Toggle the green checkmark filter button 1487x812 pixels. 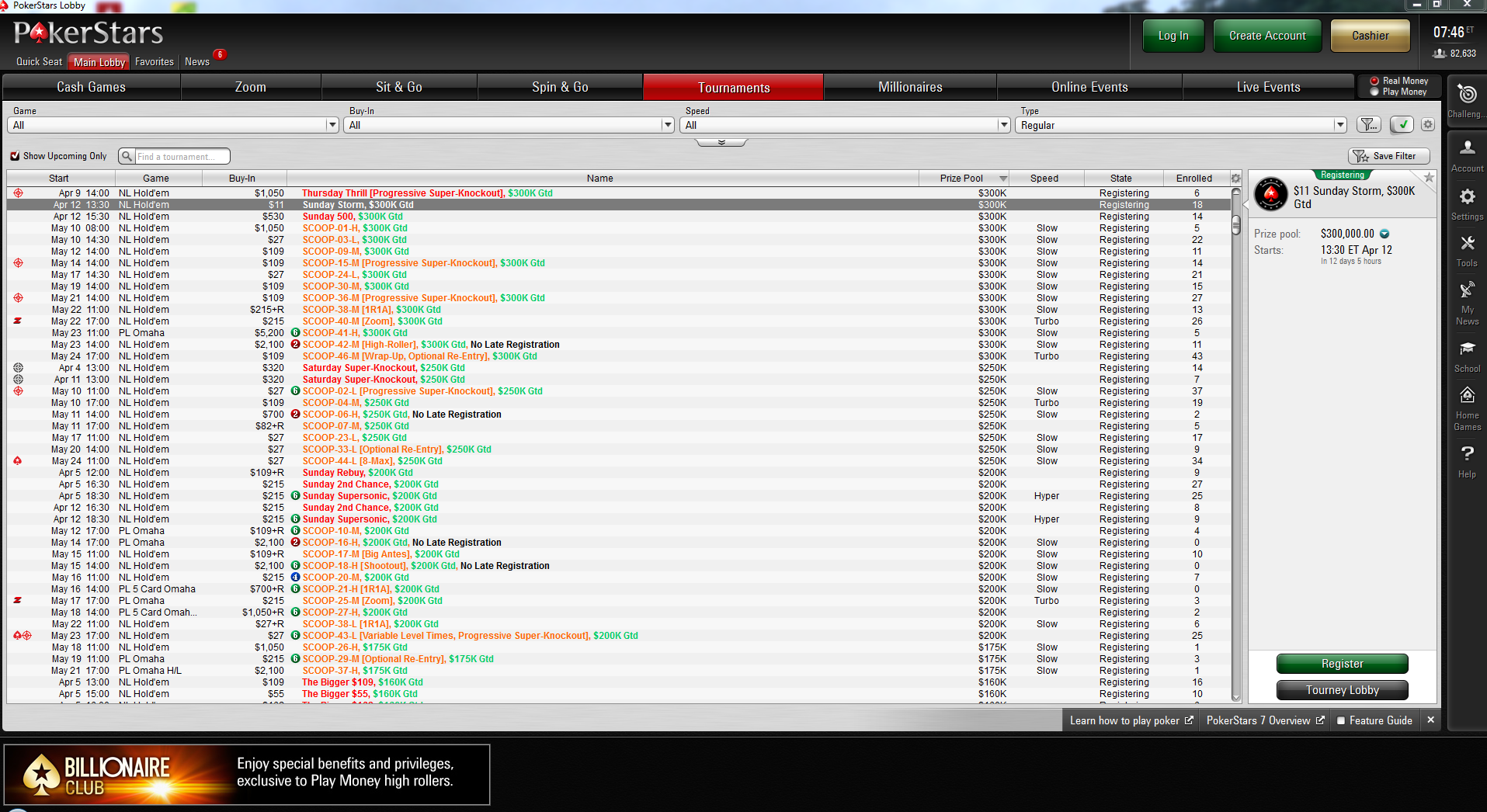1402,124
